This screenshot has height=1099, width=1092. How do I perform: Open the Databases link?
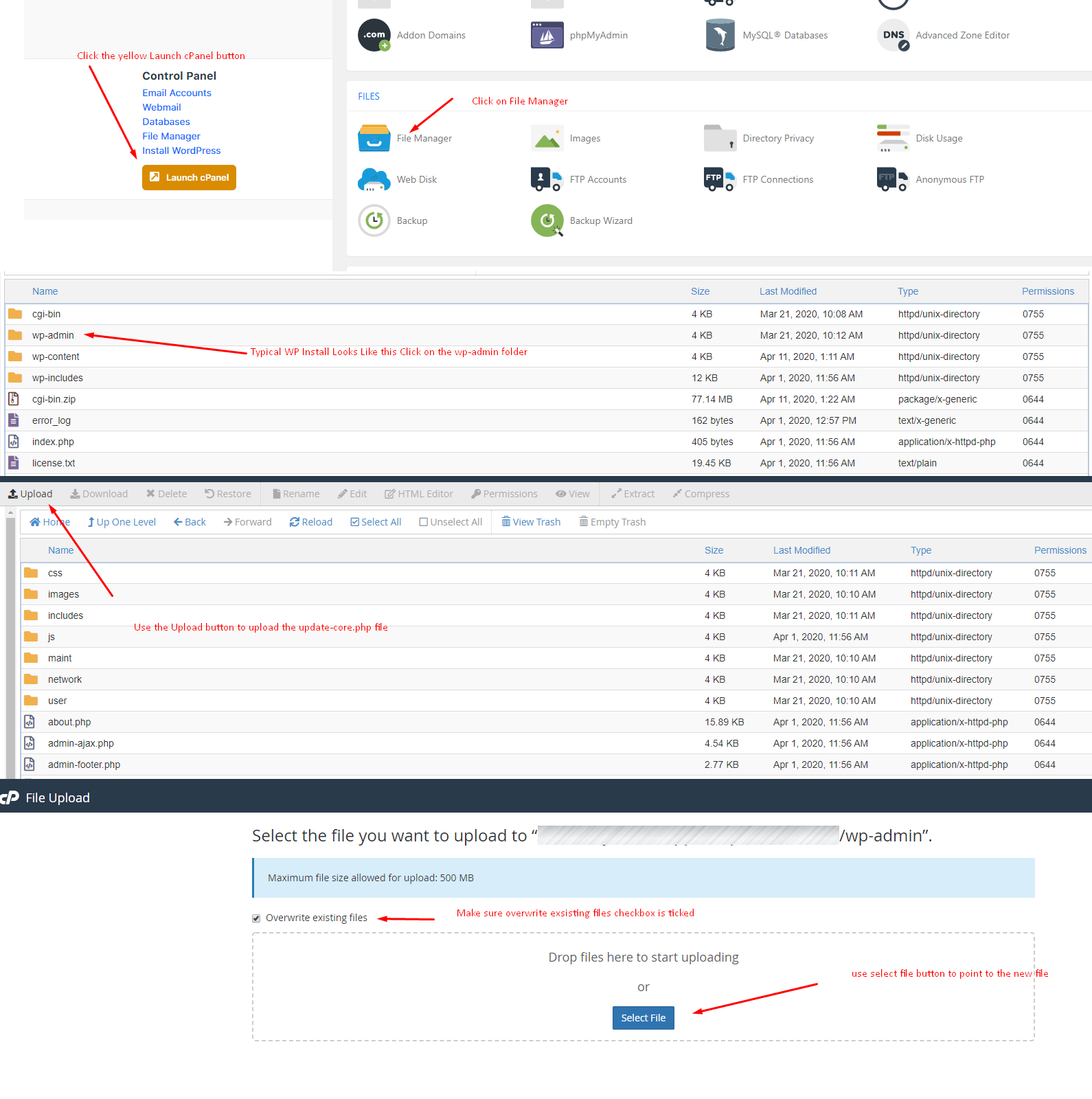(166, 122)
